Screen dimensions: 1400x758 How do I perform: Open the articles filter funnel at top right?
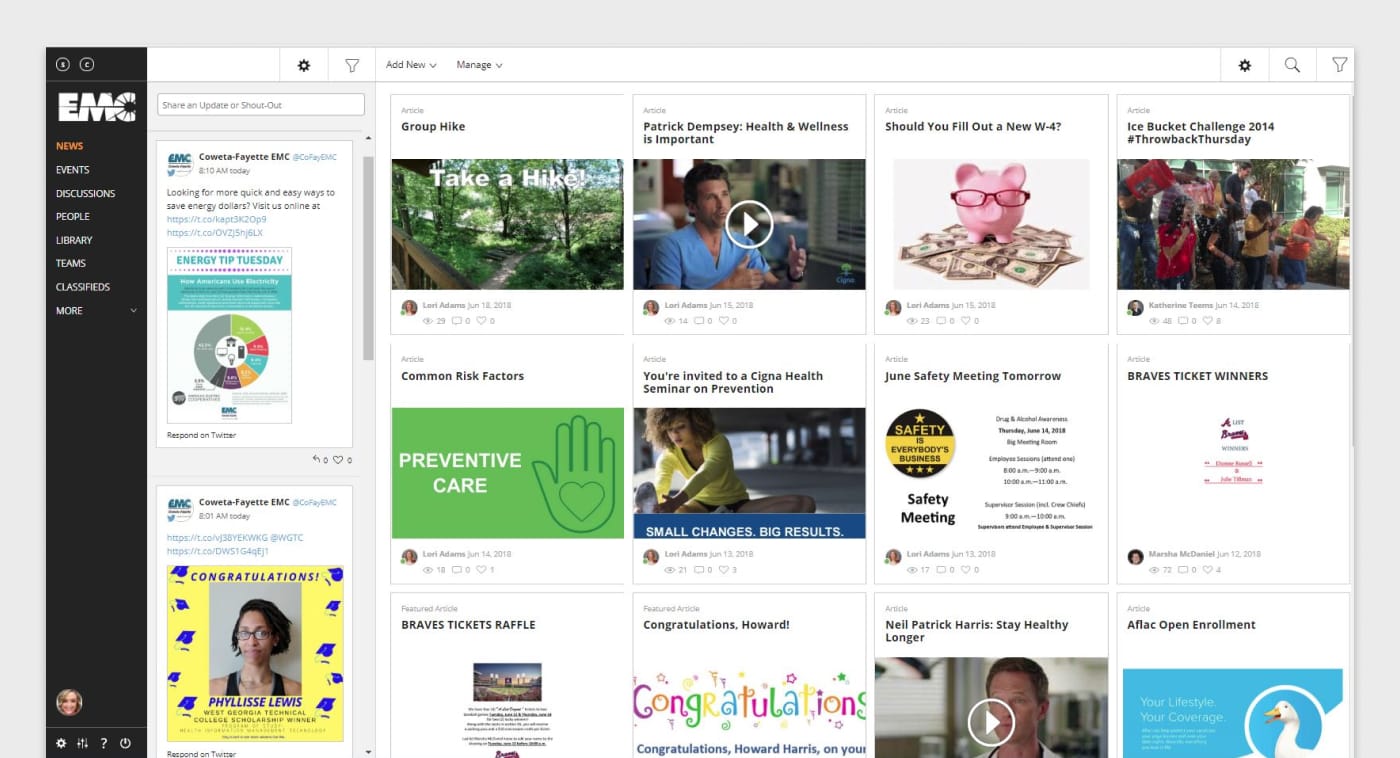pos(1340,65)
